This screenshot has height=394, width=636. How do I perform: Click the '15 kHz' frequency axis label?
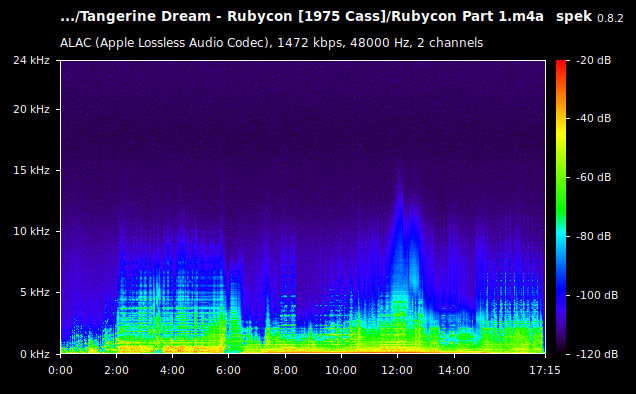31,170
